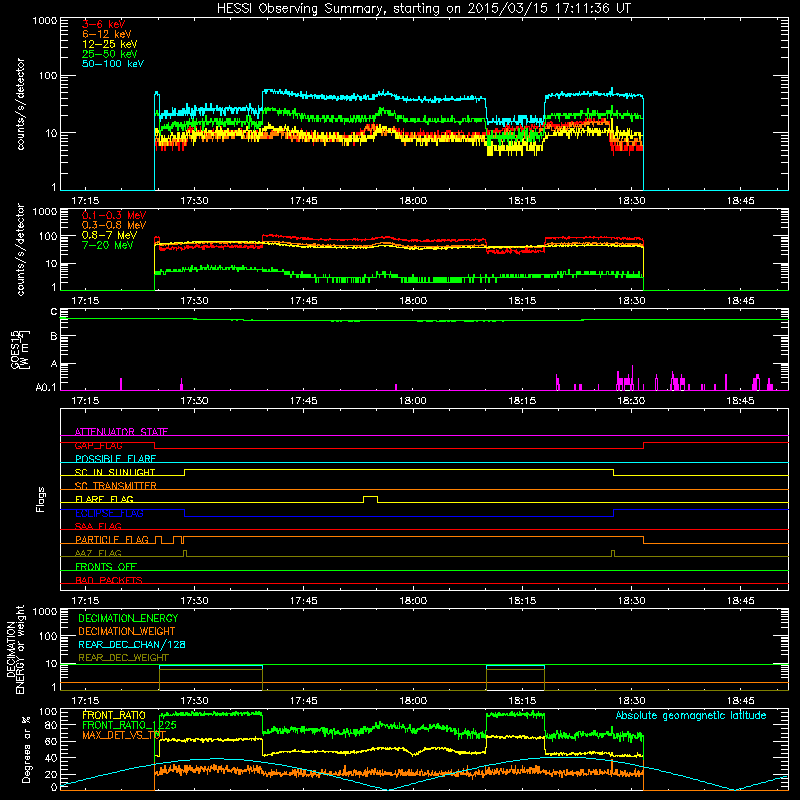800x800 pixels.
Task: Click the second AAZ_FLAG pulse below the SC_IN_SUNLIGHT drop
Action: [x=613, y=553]
